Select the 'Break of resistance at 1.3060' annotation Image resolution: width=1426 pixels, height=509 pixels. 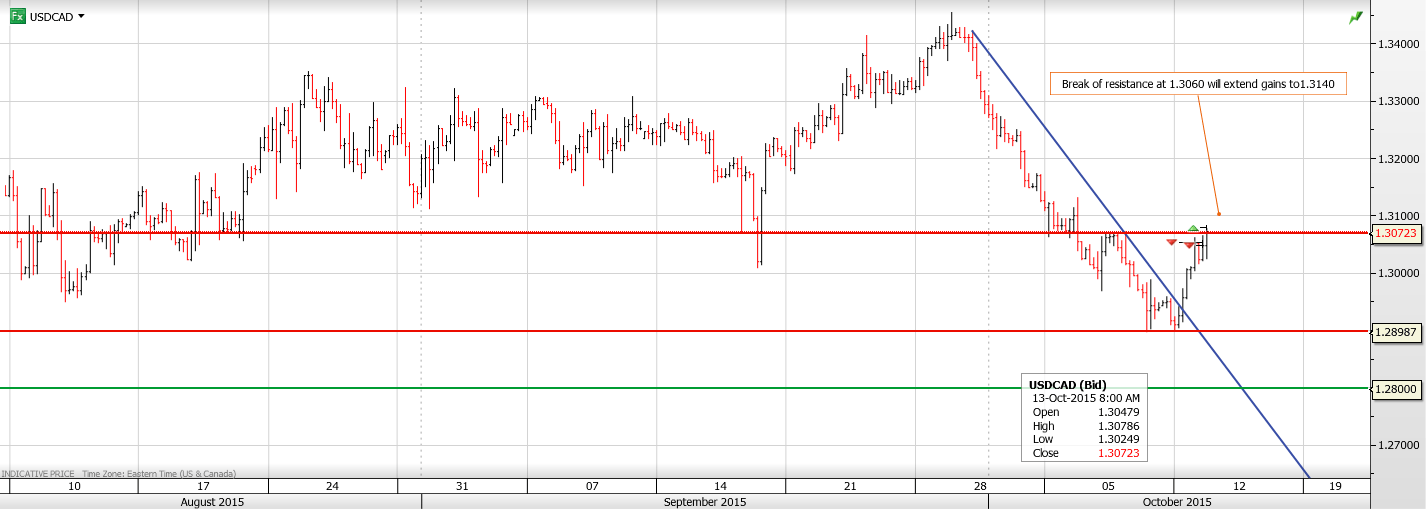click(x=1198, y=85)
